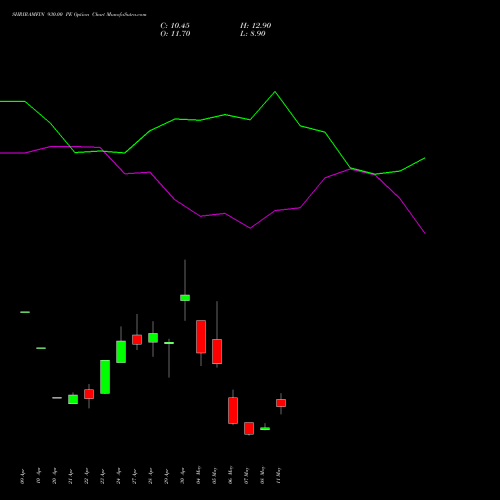The width and height of the screenshot is (500, 500).
Task: Select the last red candle above 11 May
Action: coord(281,403)
